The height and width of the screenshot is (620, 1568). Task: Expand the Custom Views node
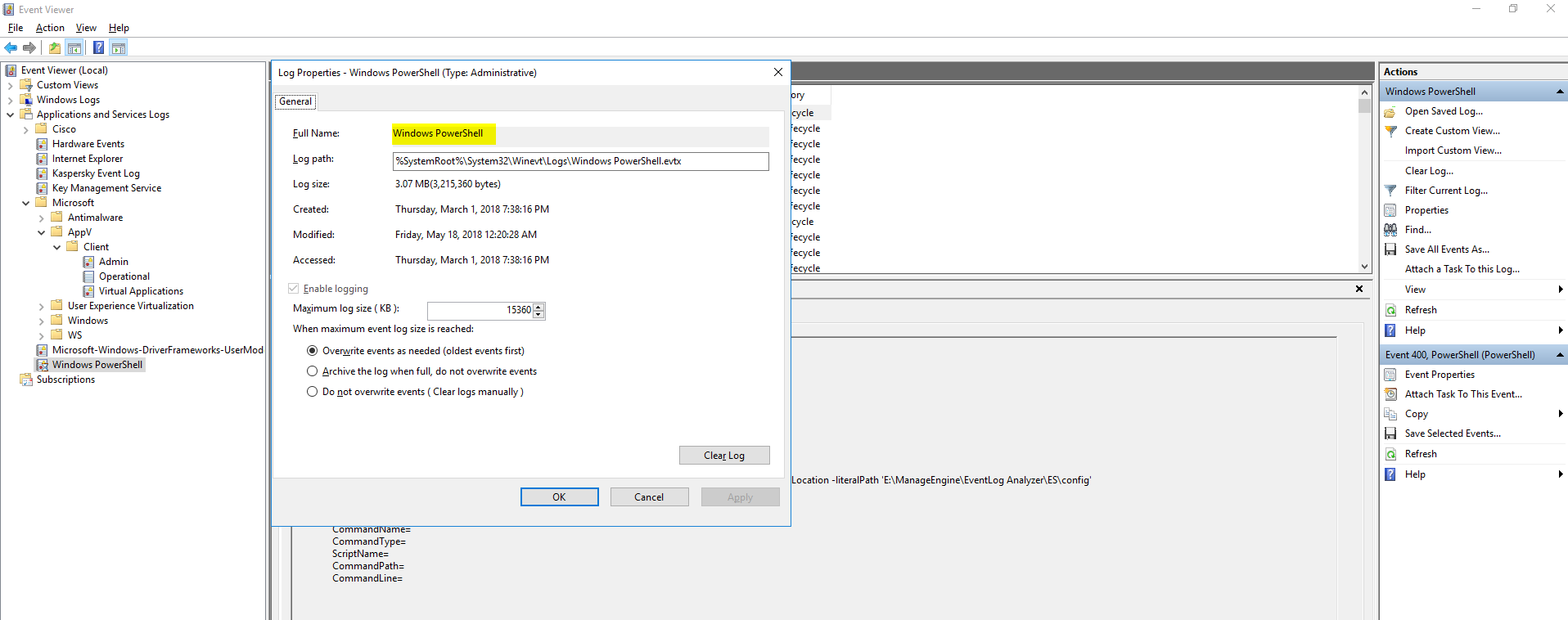click(x=11, y=85)
